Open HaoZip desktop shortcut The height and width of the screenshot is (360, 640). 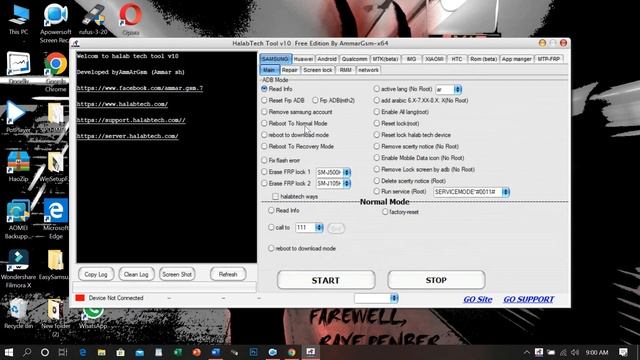tap(18, 165)
